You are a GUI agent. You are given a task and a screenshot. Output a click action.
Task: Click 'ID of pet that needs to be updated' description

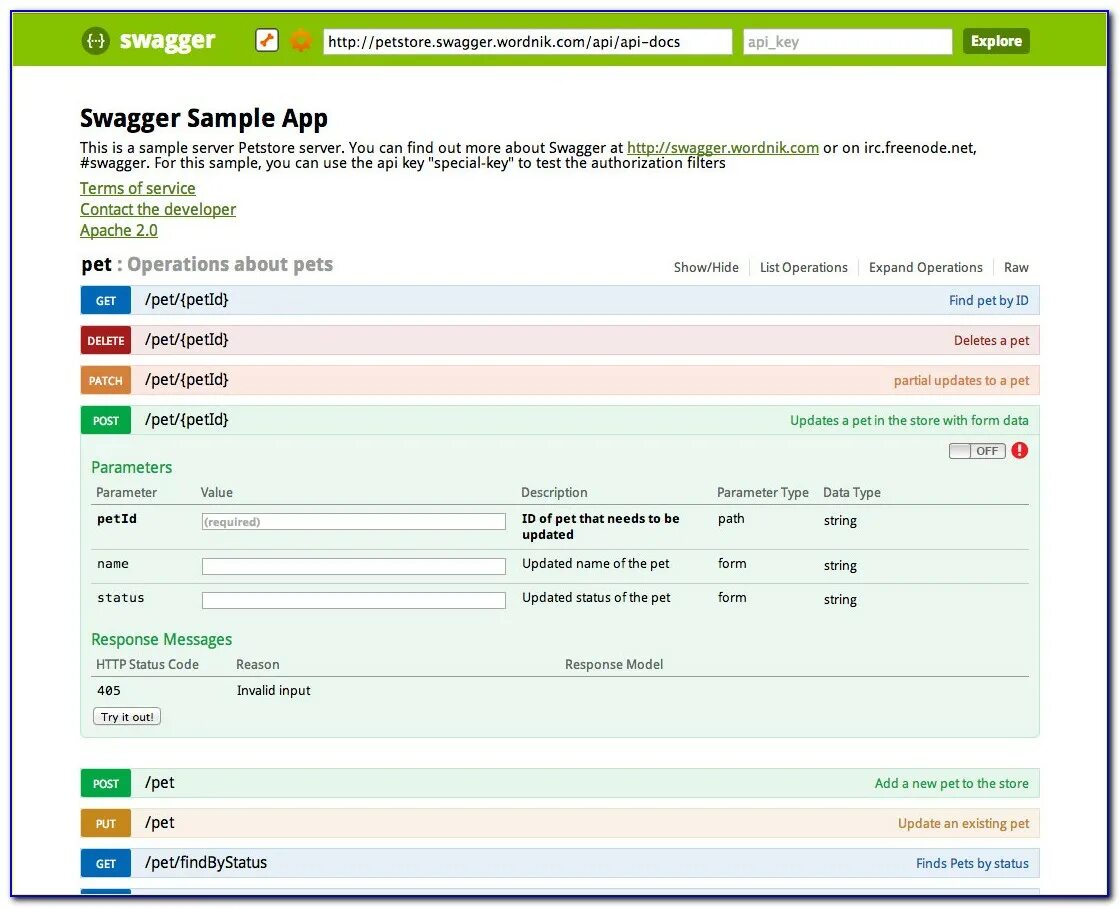point(600,527)
